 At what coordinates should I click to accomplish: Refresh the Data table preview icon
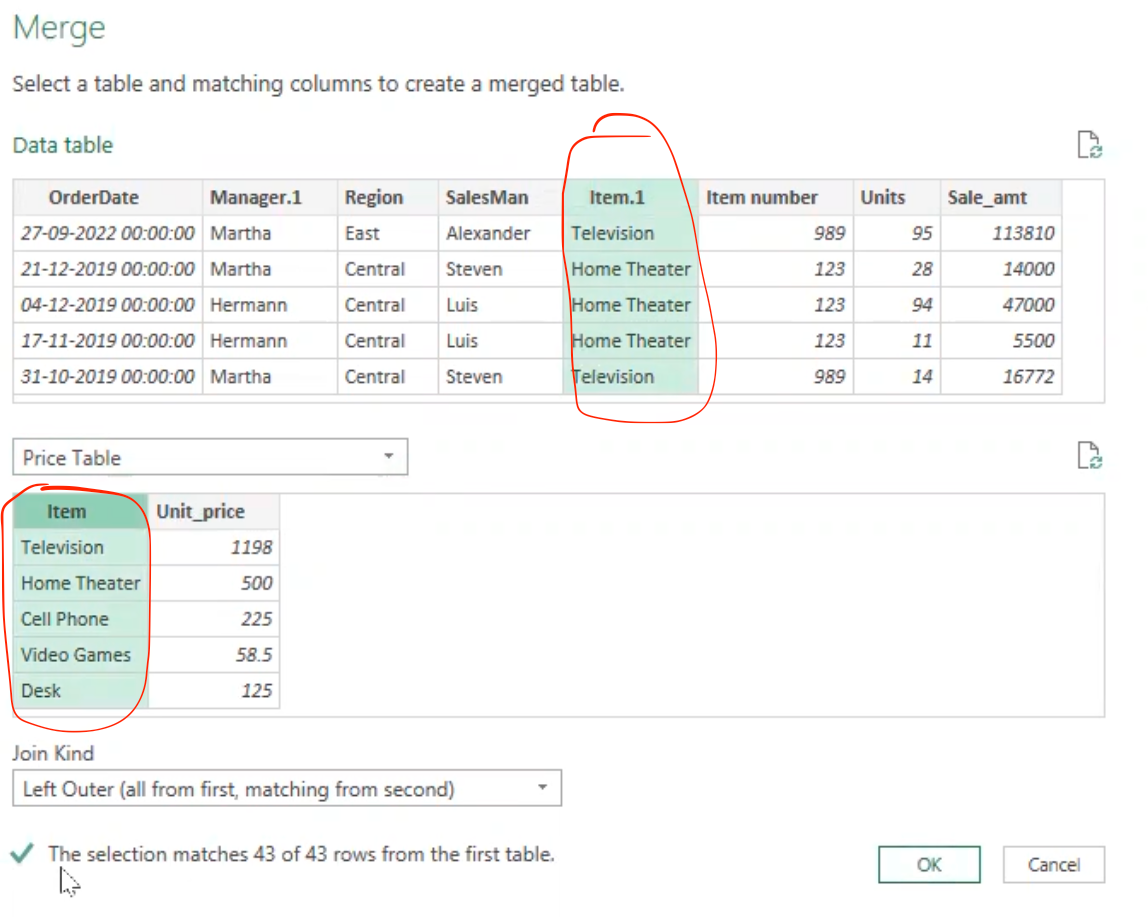1089,145
